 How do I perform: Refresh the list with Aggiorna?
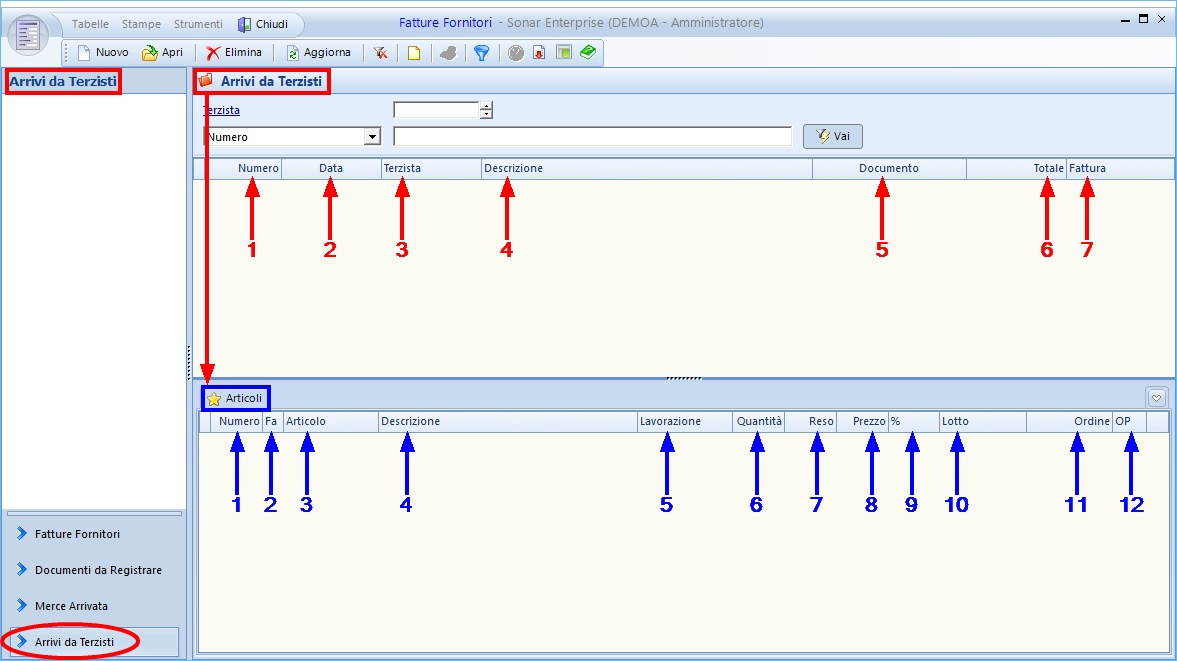[x=318, y=53]
